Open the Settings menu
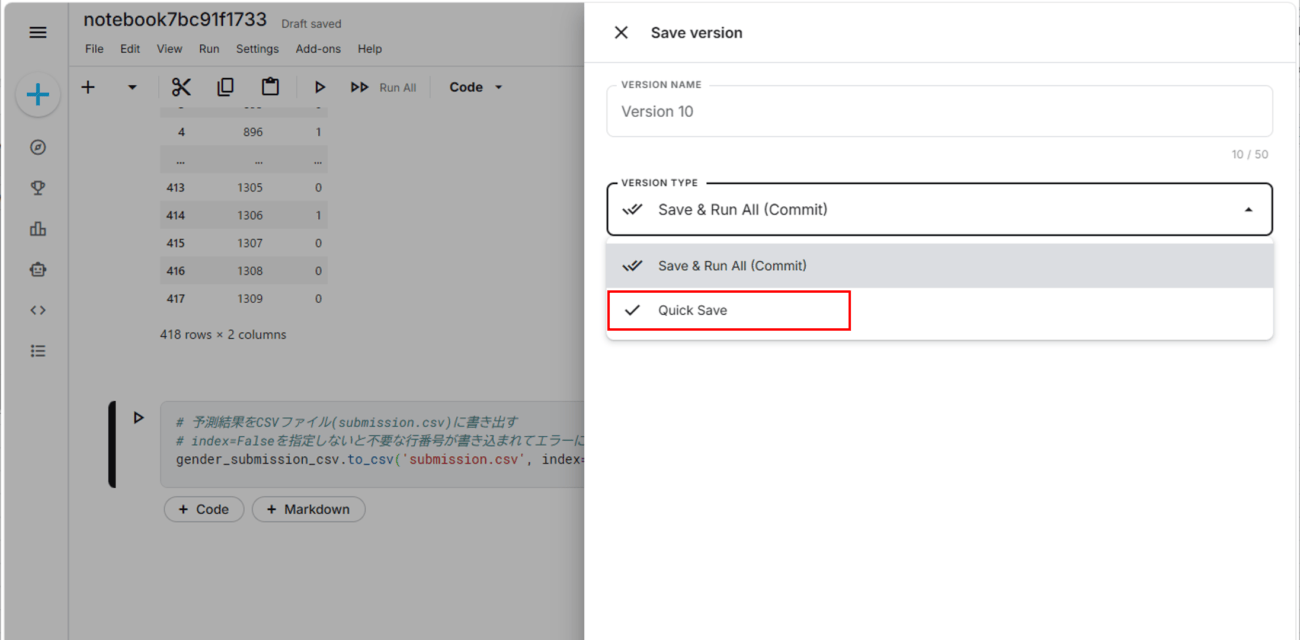Viewport: 1300px width, 640px height. click(x=257, y=49)
